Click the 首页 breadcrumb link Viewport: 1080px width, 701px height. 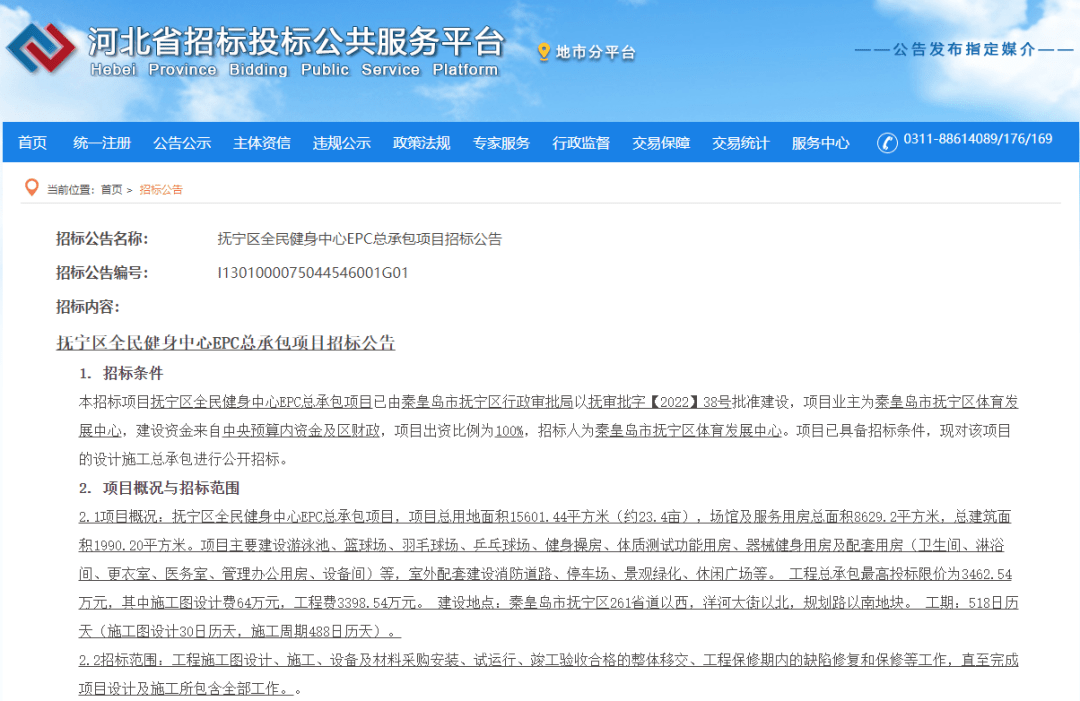coord(112,190)
